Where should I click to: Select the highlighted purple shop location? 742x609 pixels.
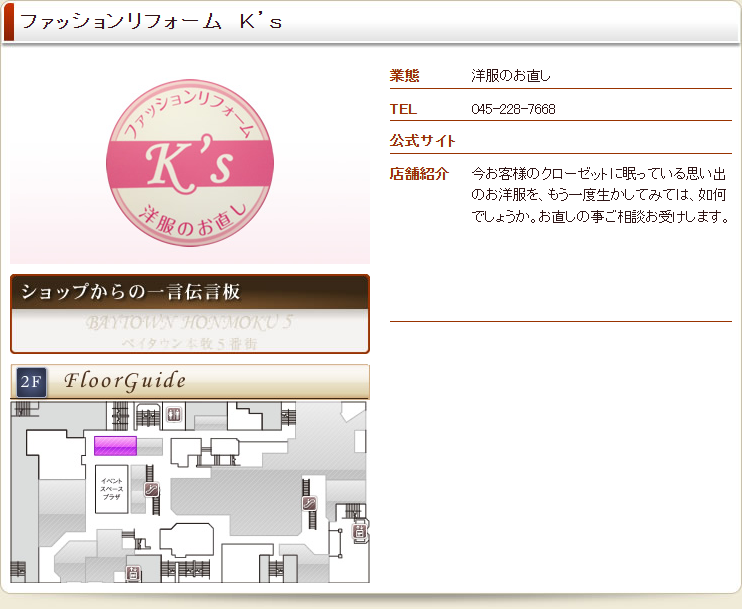(x=115, y=446)
